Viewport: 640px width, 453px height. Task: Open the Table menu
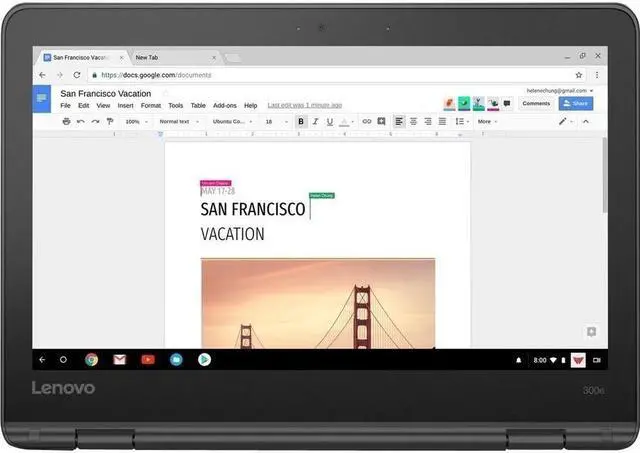coord(198,105)
